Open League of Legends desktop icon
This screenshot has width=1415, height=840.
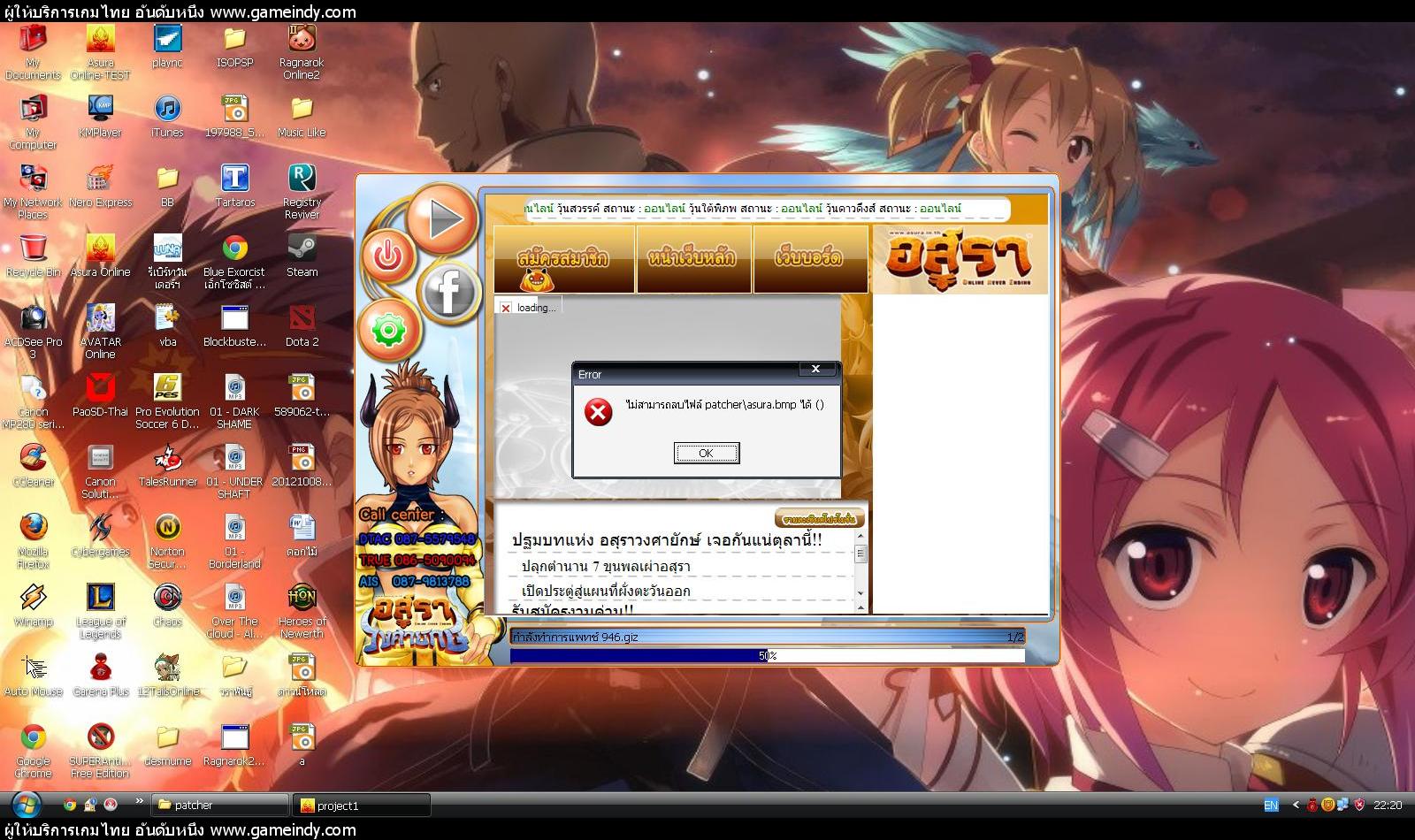pos(100,612)
